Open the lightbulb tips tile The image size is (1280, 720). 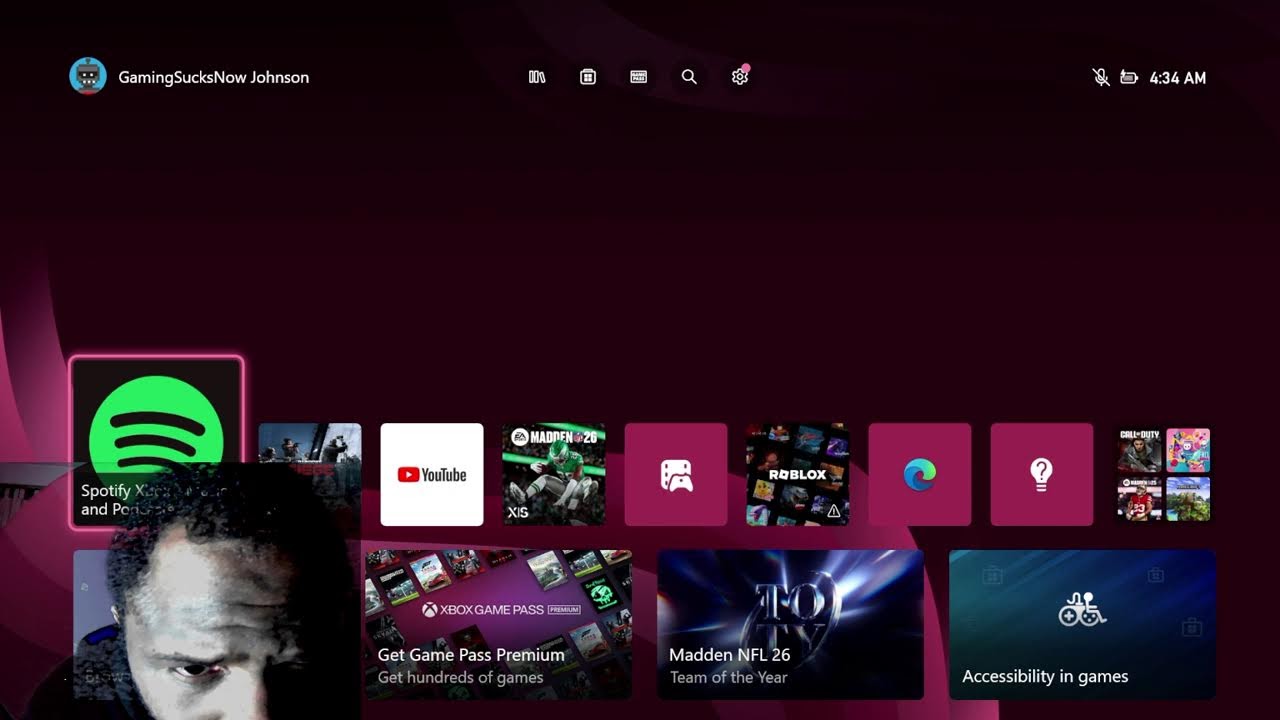click(1042, 474)
